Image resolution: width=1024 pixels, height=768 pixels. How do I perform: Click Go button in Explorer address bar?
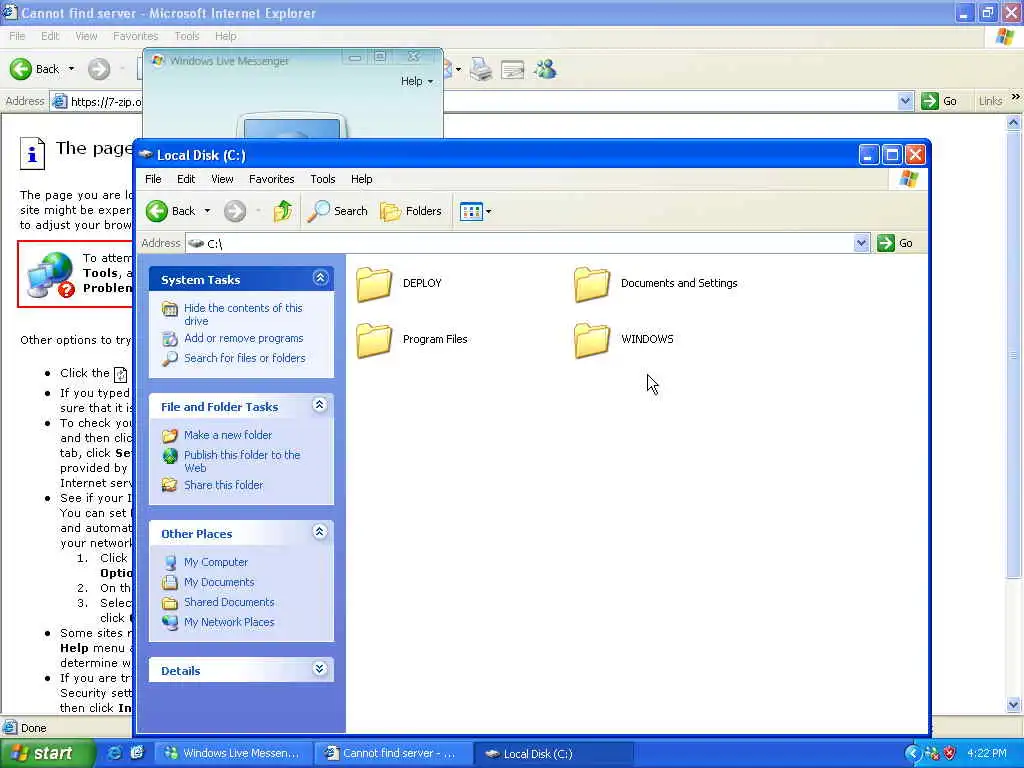(895, 243)
